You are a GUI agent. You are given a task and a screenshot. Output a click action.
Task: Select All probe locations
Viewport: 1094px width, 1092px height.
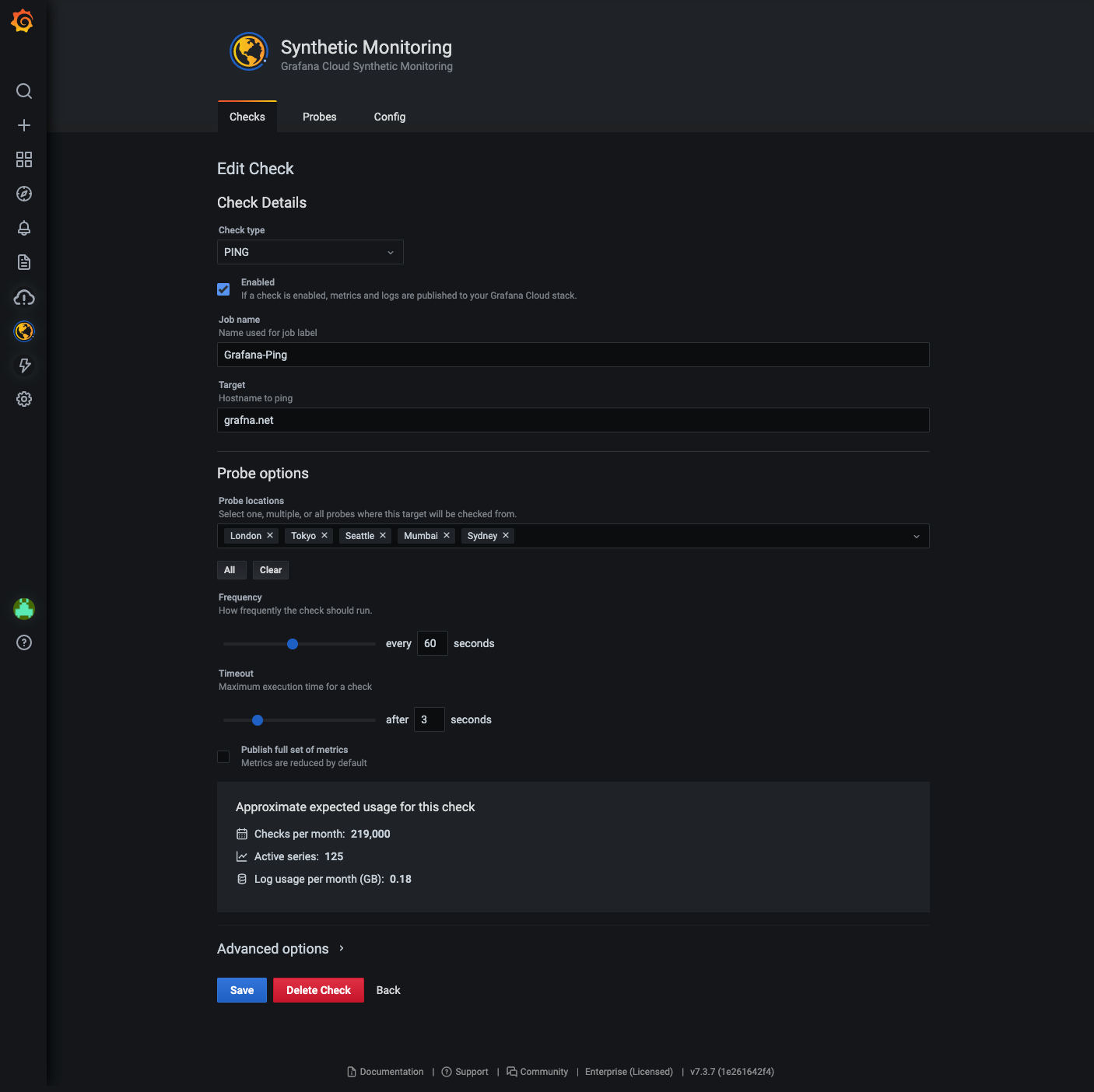pos(231,570)
